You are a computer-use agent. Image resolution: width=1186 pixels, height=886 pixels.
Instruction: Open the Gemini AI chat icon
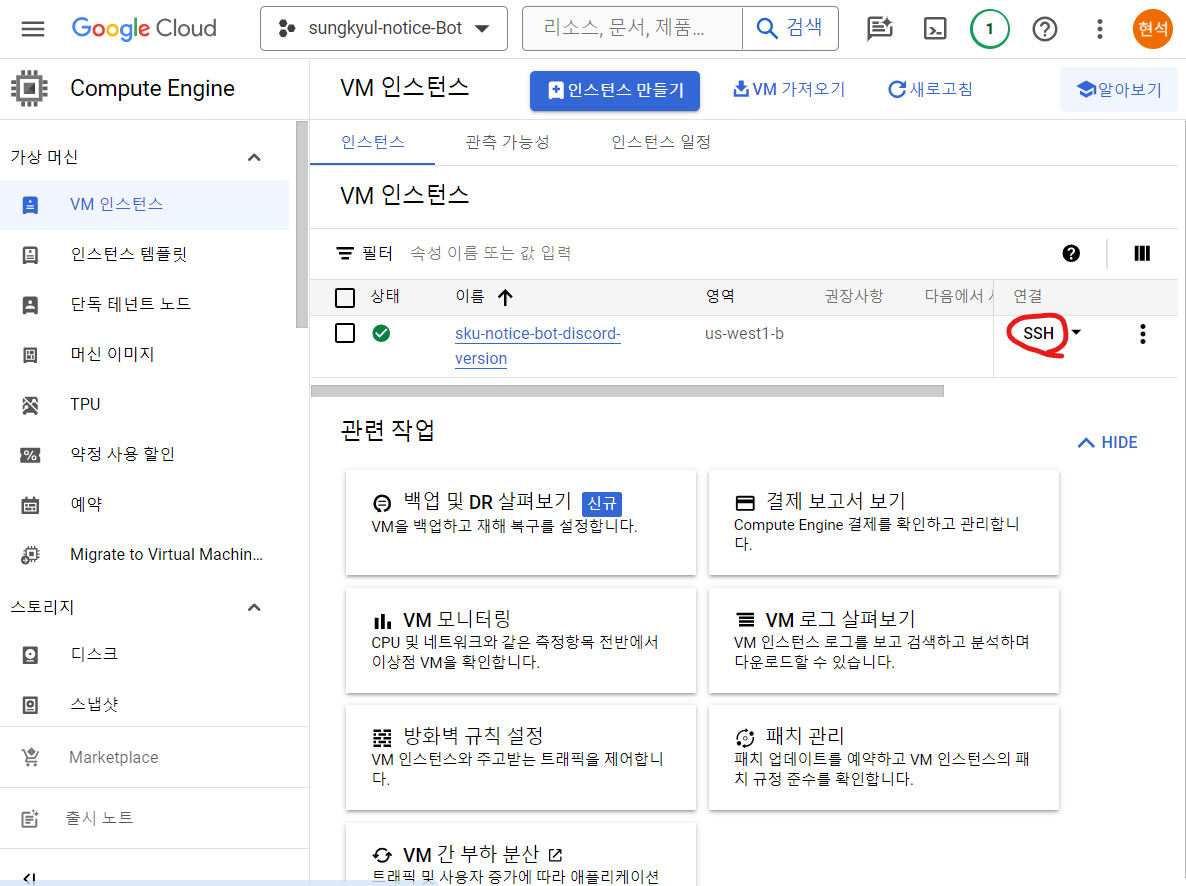(x=879, y=29)
